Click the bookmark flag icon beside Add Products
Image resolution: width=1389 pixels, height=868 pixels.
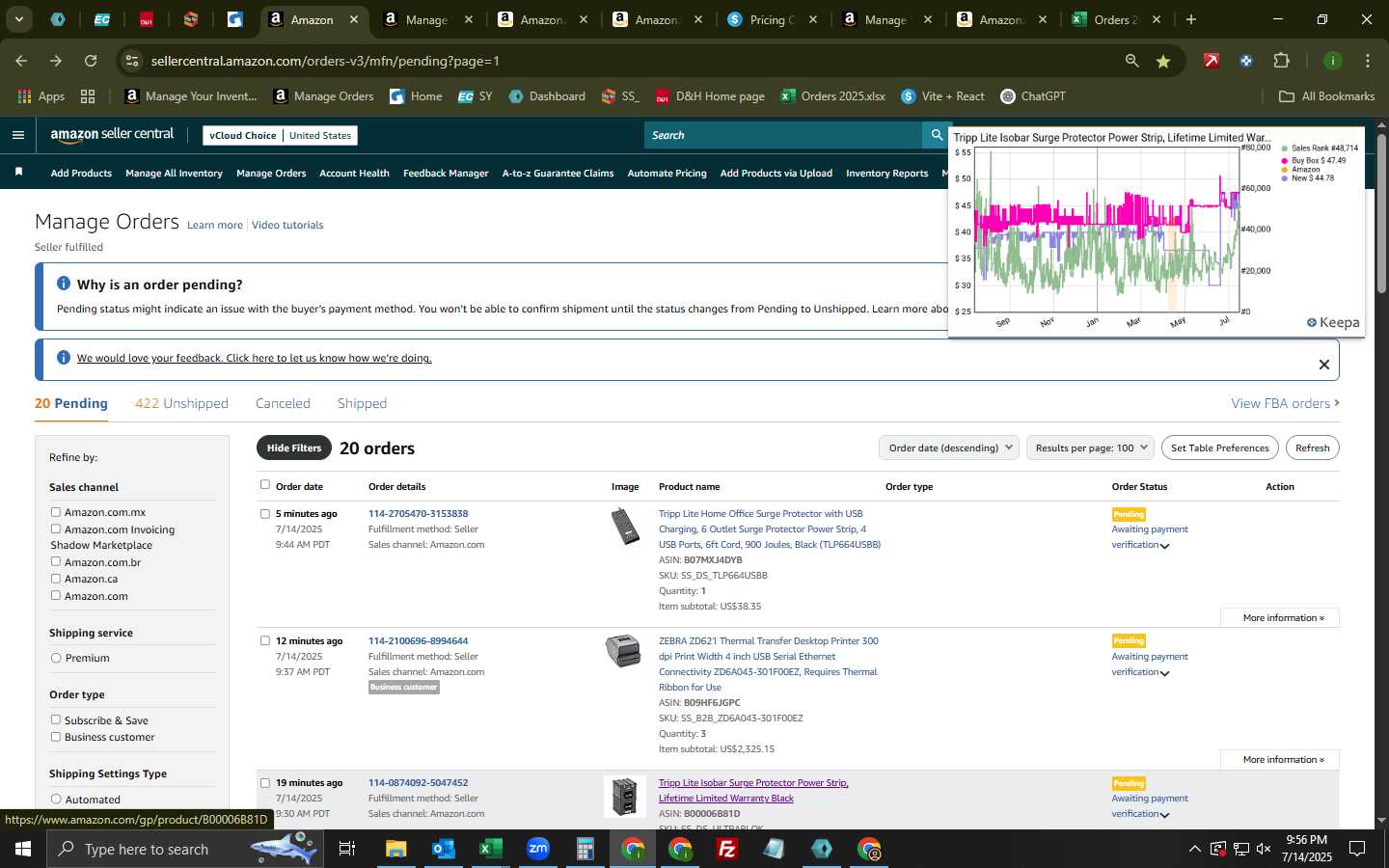point(18,172)
